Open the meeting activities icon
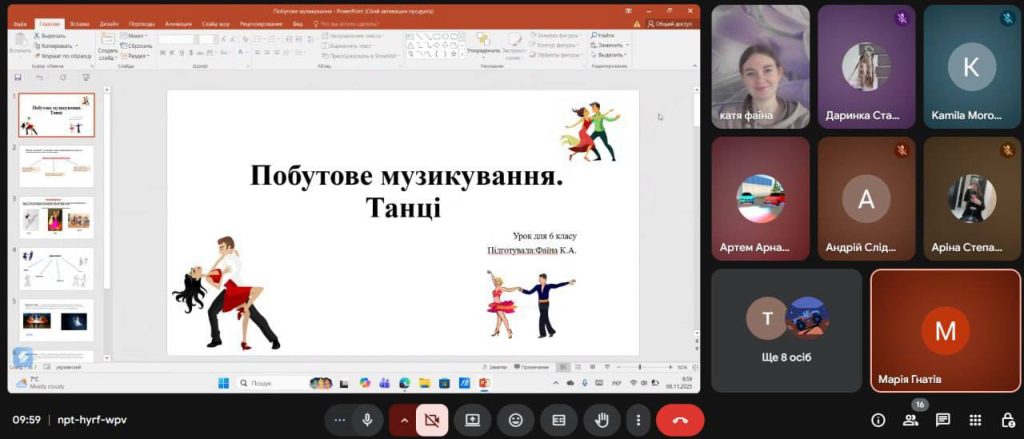This screenshot has width=1024, height=439. 974,420
